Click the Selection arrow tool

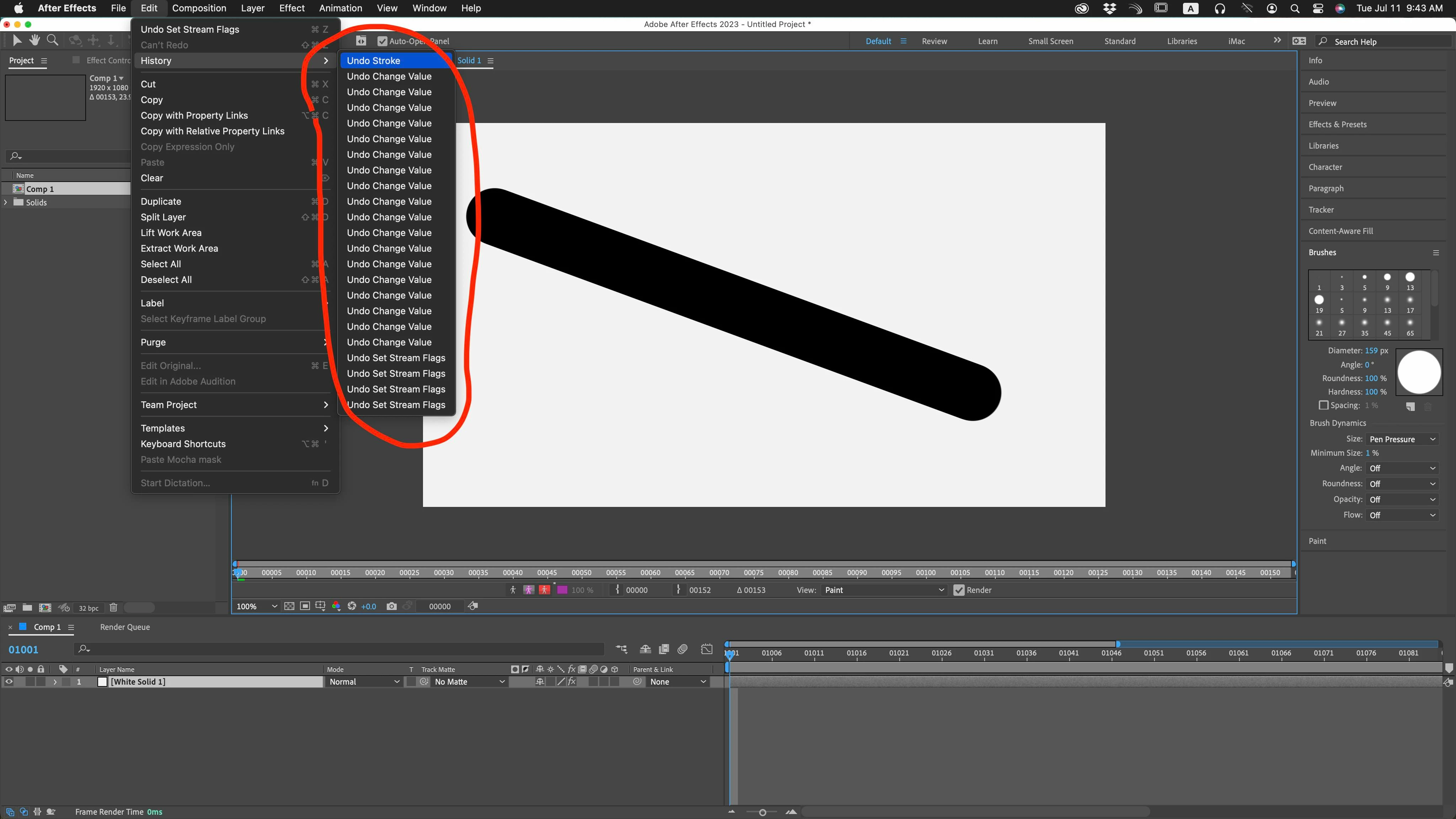[17, 40]
